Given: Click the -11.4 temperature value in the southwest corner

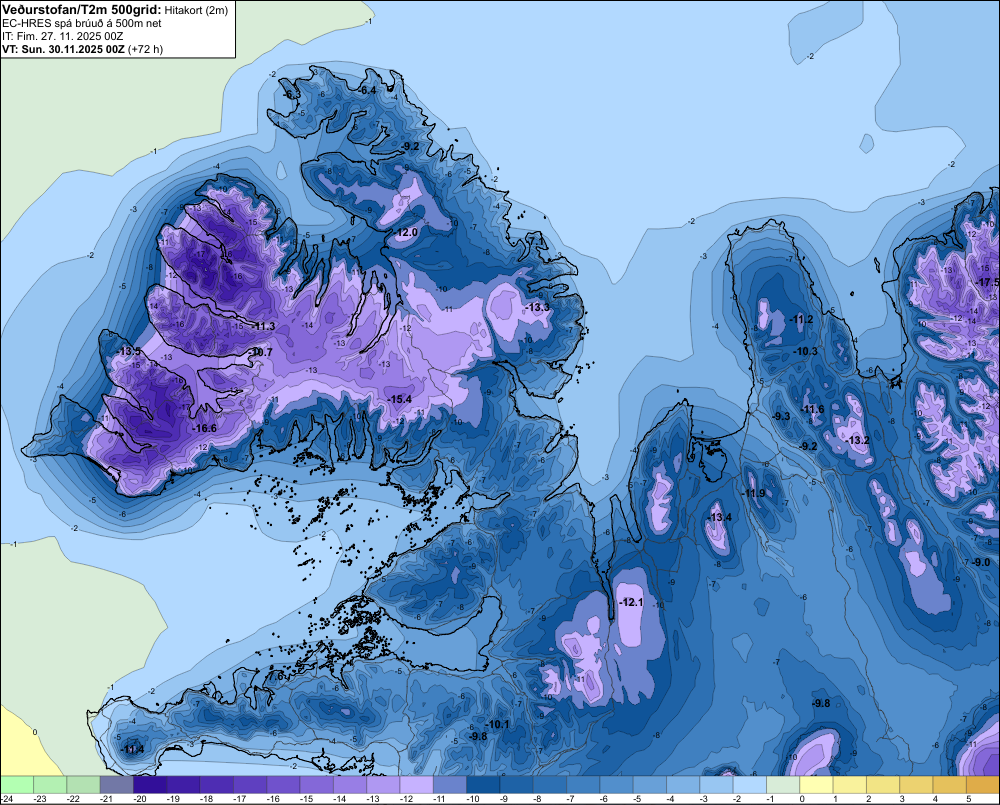Looking at the screenshot, I should (133, 749).
